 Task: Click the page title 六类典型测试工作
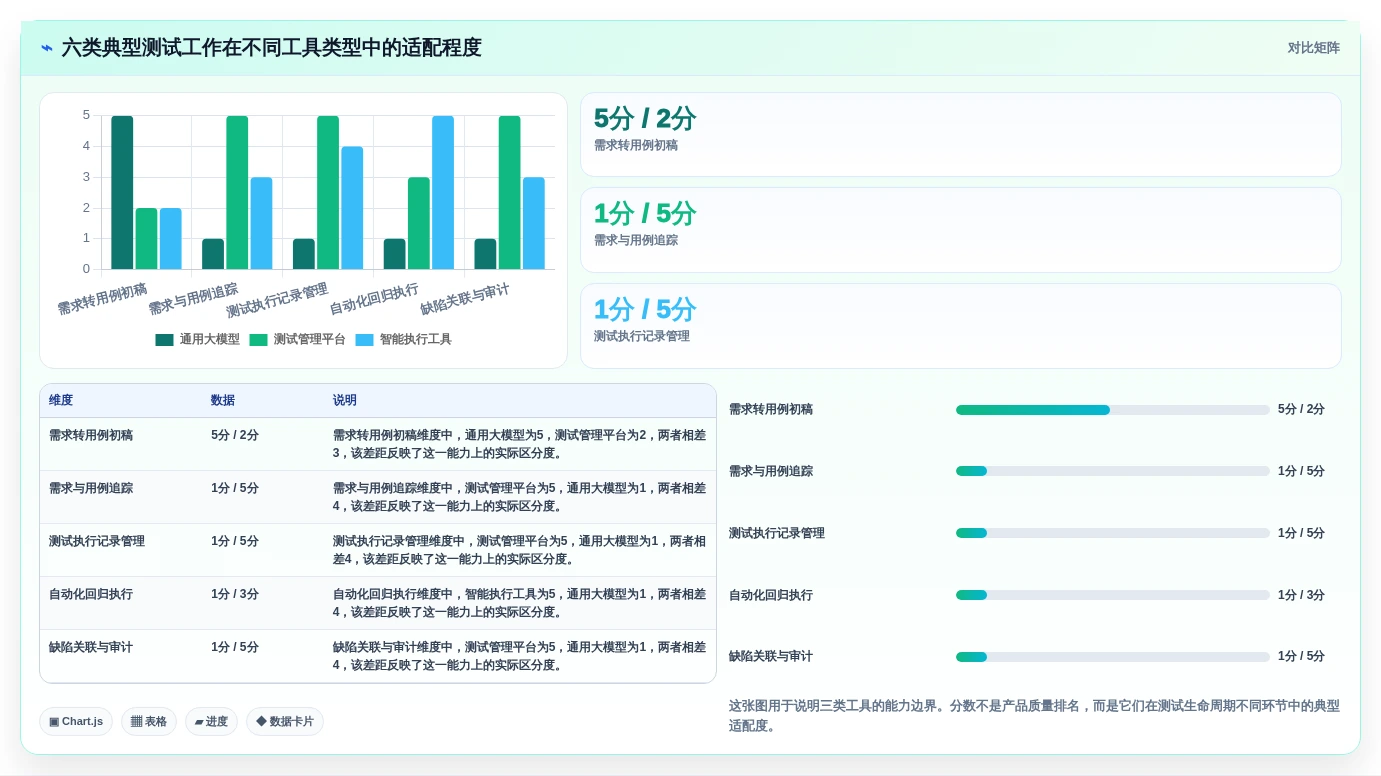point(272,48)
